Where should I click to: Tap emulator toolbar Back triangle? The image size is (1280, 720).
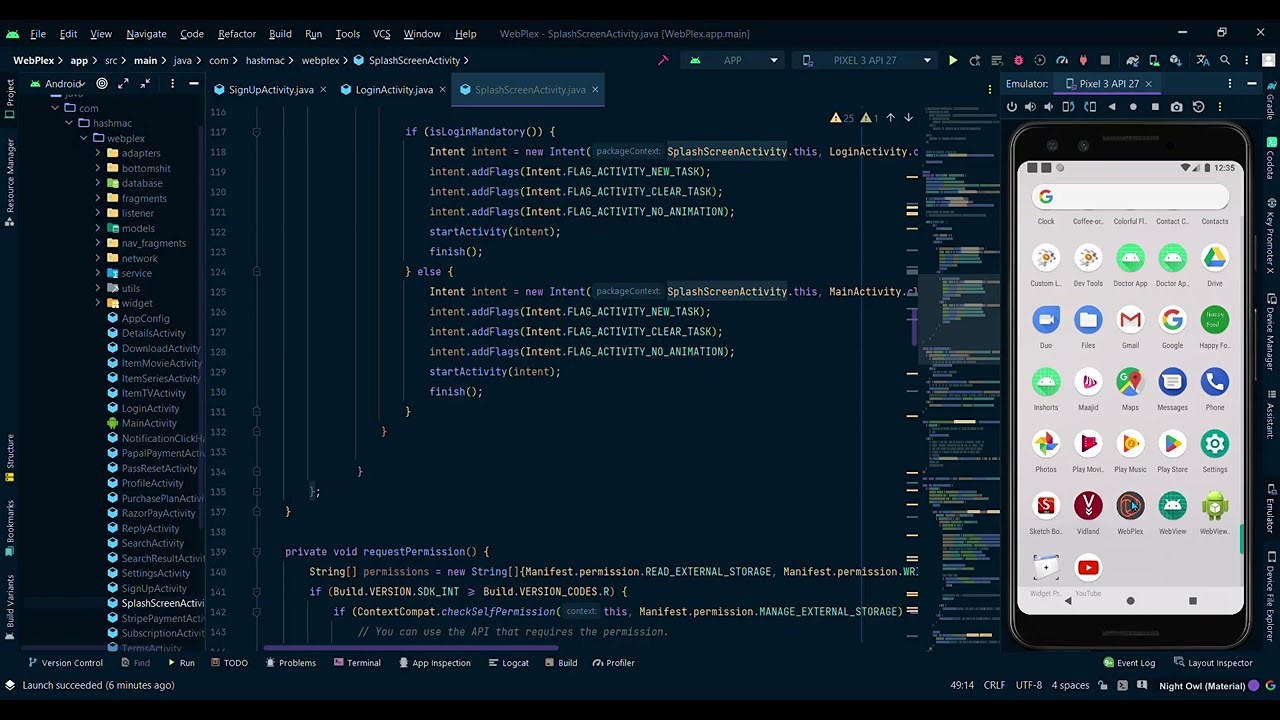point(1112,107)
